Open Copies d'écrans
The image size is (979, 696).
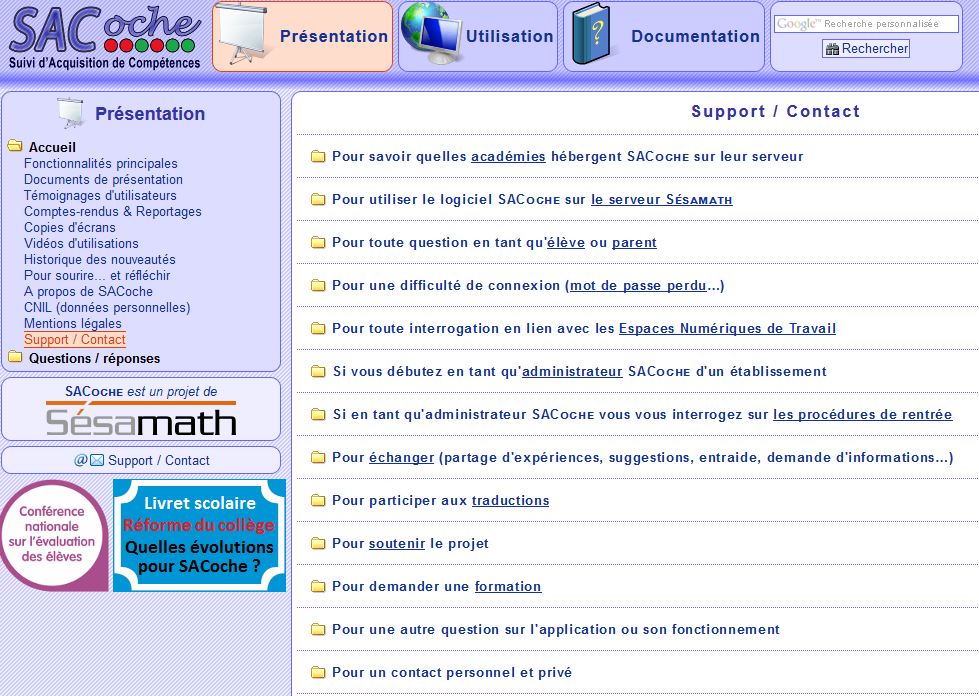click(69, 228)
